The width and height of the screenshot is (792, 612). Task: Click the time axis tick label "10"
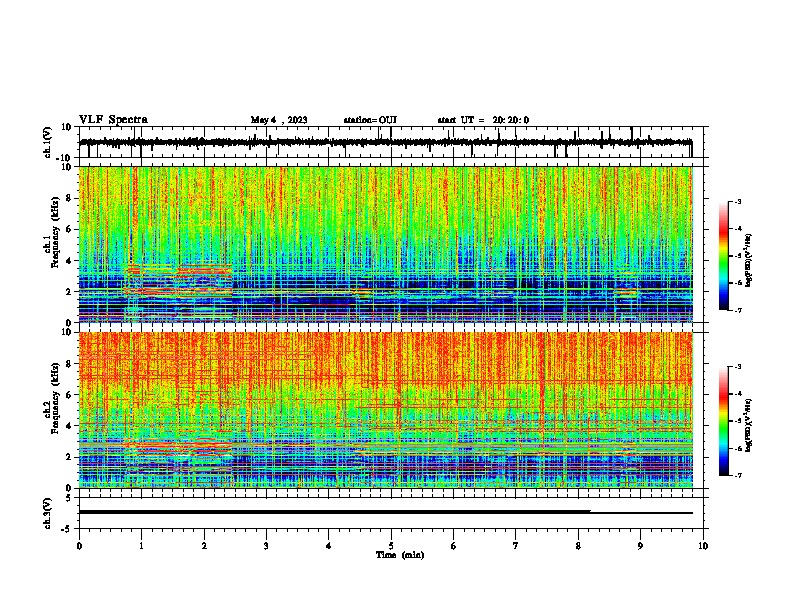[x=703, y=546]
